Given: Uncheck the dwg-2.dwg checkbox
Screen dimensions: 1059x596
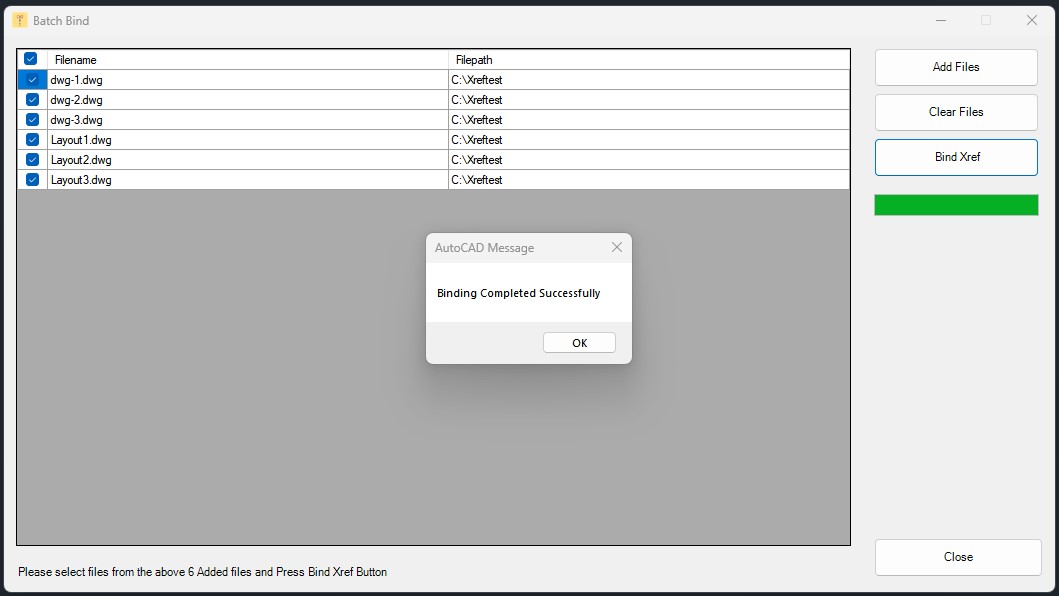Looking at the screenshot, I should 32,100.
